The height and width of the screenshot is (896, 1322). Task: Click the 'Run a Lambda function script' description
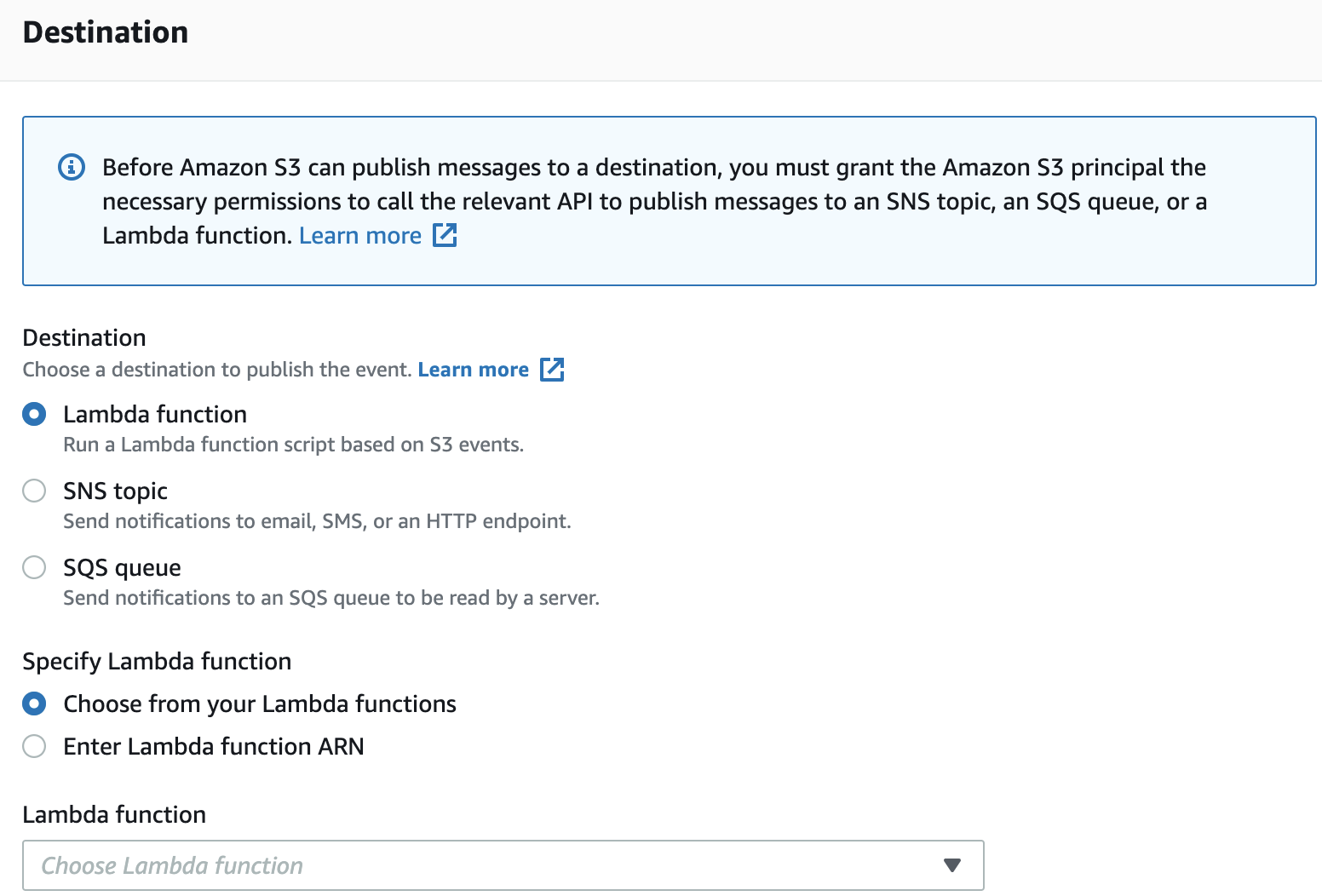[x=293, y=445]
